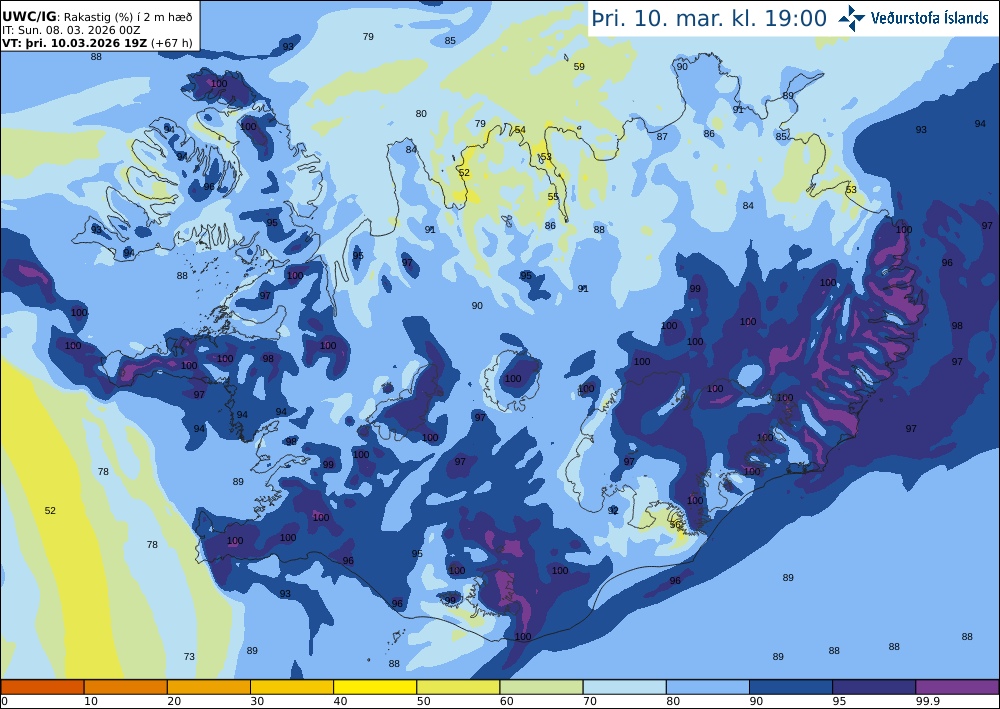Image resolution: width=1000 pixels, height=709 pixels.
Task: Click the Veðurstofa Íslands name text
Action: pos(929,18)
